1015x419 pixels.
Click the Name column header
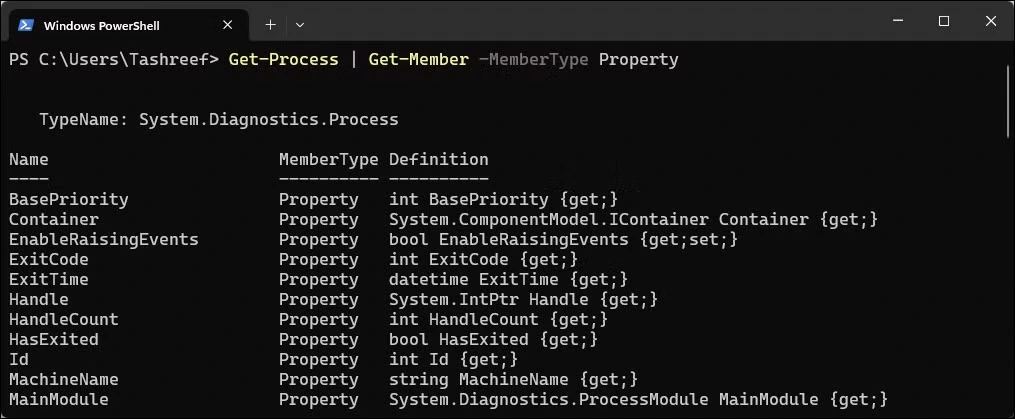pos(28,159)
